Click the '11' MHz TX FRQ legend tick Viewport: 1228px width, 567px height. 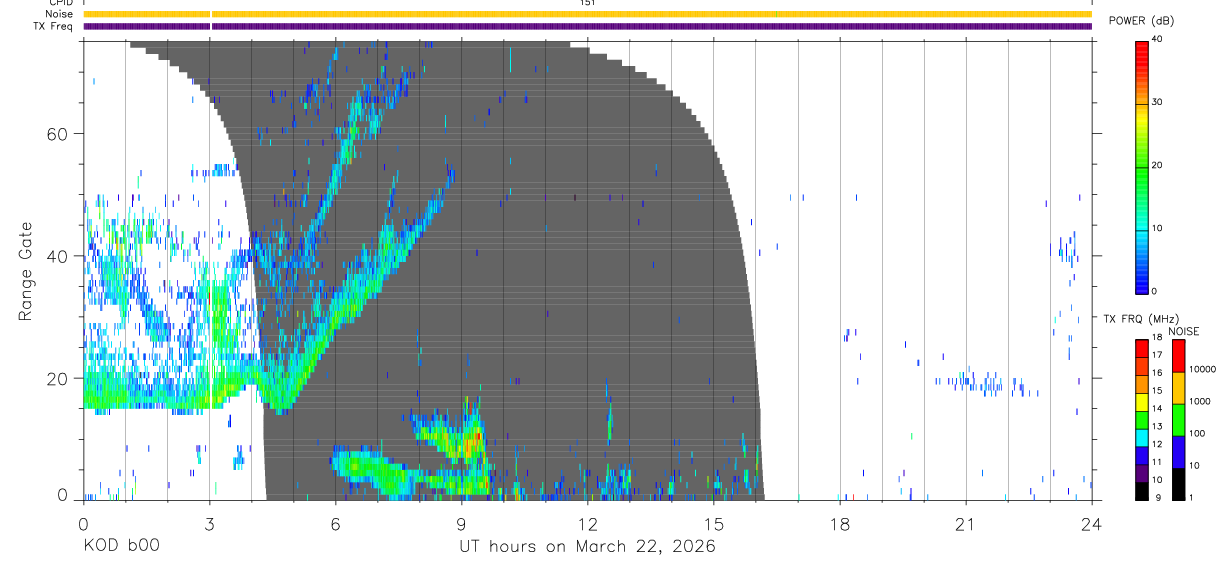click(1157, 462)
